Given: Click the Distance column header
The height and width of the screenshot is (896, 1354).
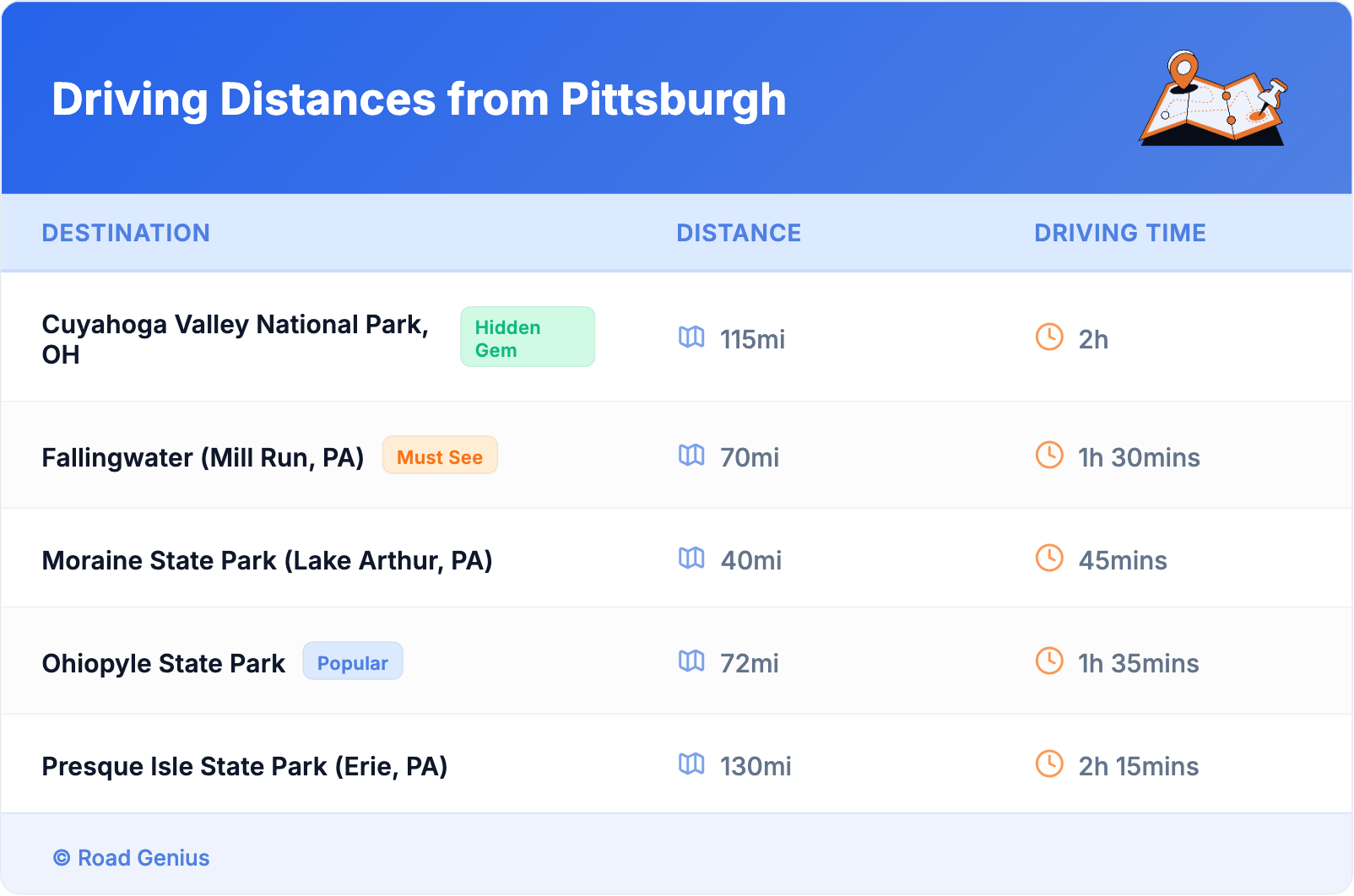Looking at the screenshot, I should [739, 233].
